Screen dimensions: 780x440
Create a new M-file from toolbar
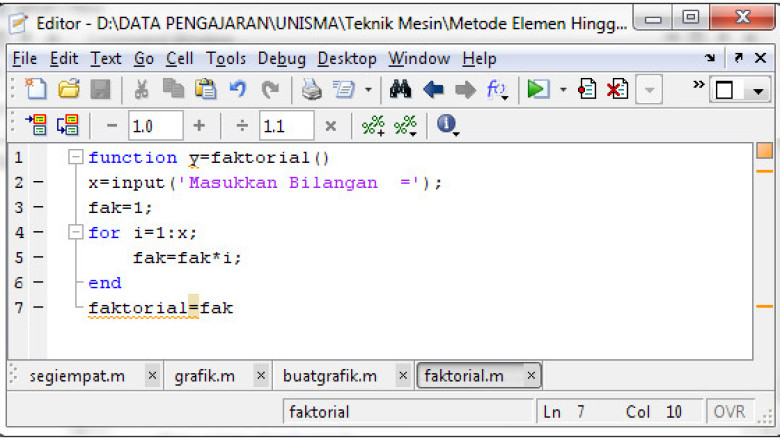[x=35, y=89]
